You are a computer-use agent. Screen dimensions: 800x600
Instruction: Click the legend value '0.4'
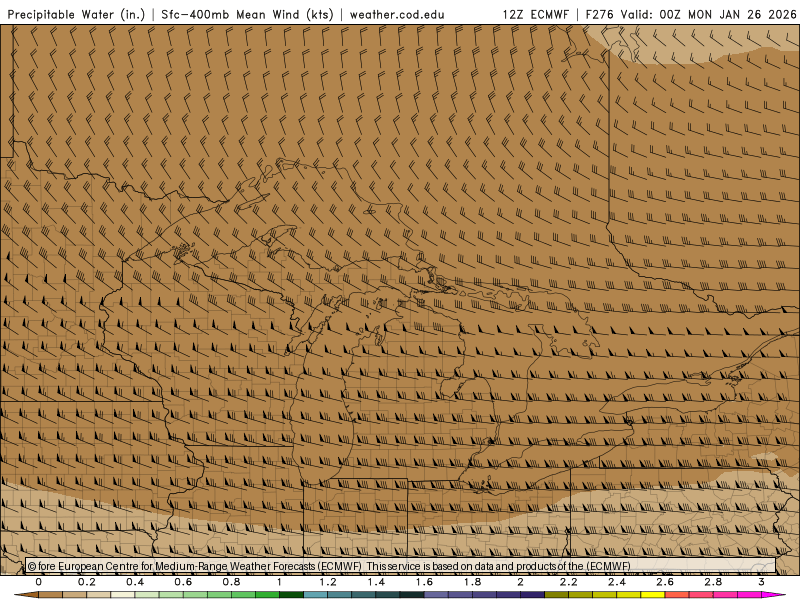pos(135,582)
